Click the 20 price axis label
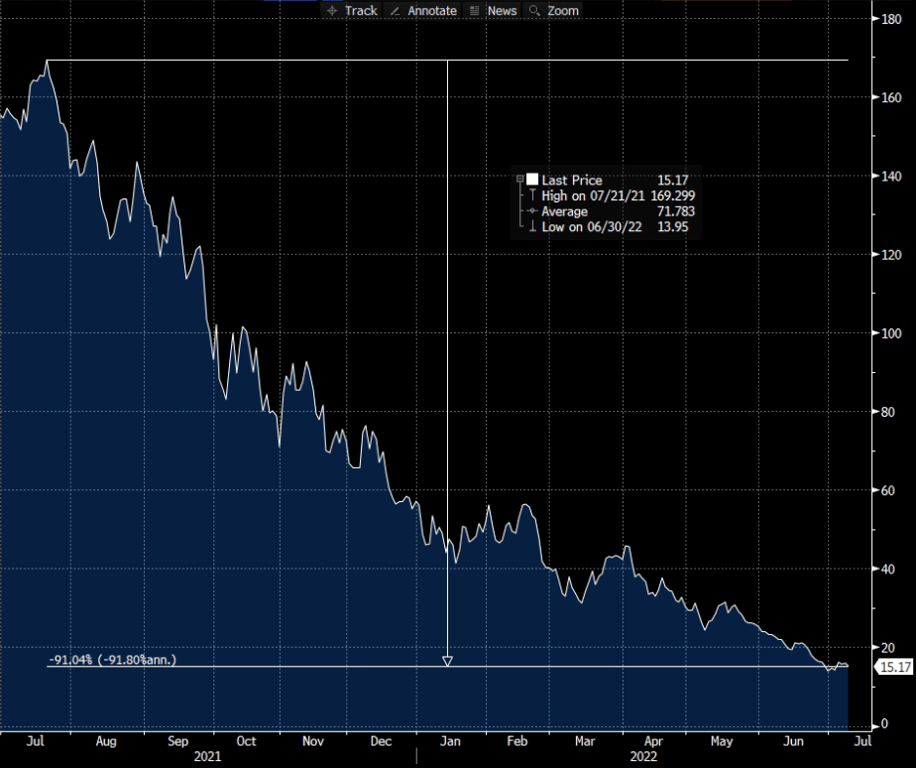This screenshot has width=916, height=768. [x=888, y=648]
